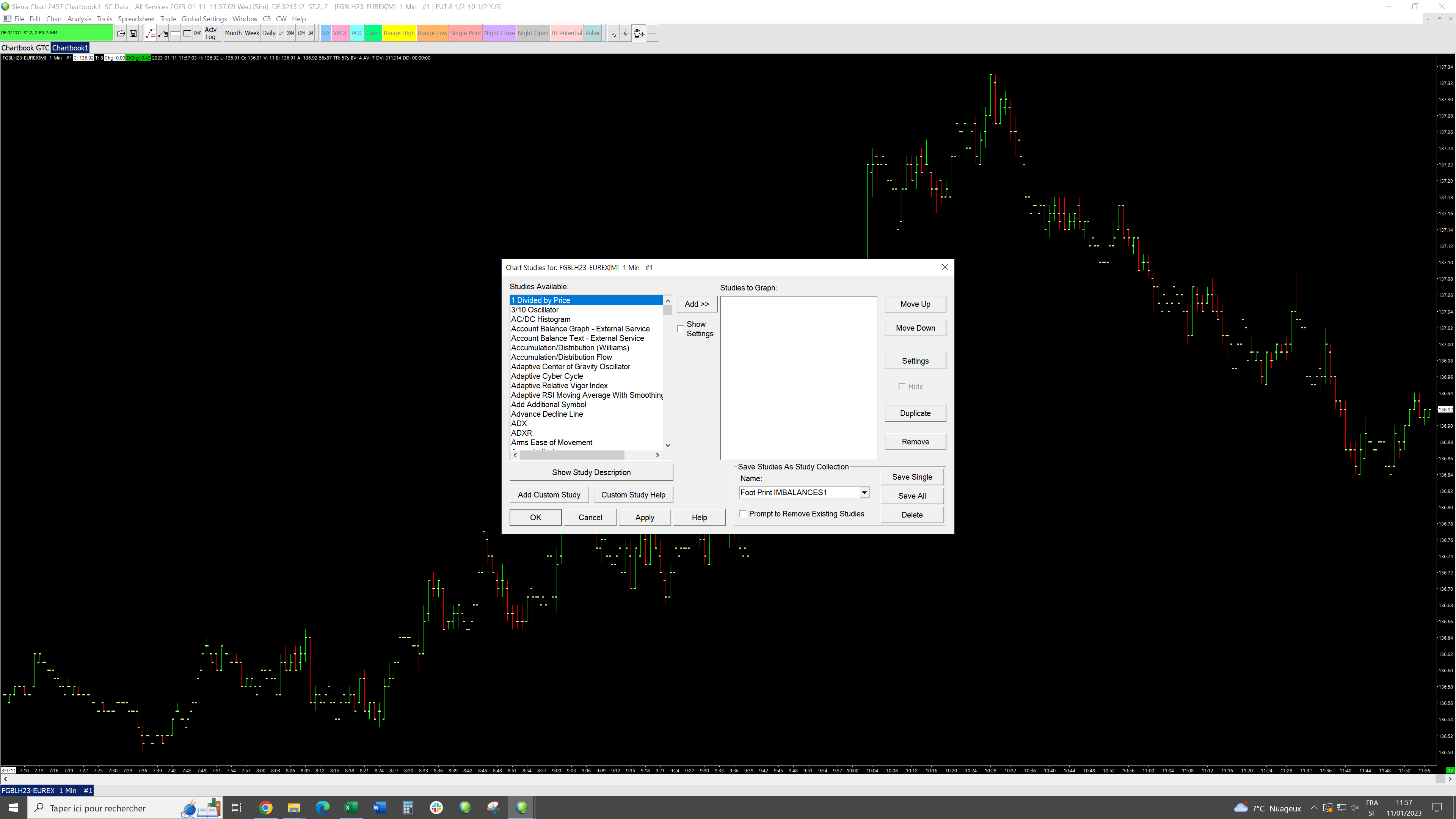Click the Add >> button
The height and width of the screenshot is (819, 1456).
(697, 304)
